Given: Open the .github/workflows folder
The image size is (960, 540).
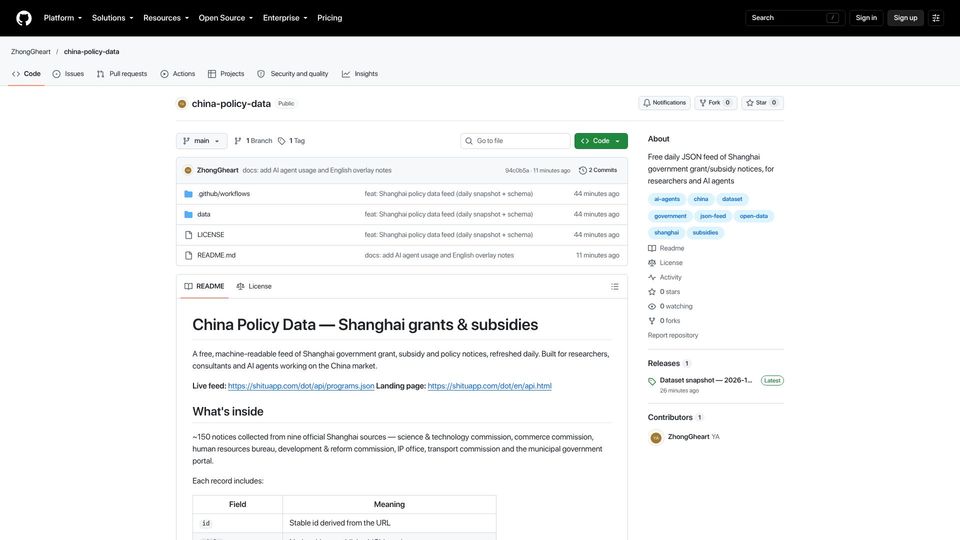Looking at the screenshot, I should click(x=223, y=193).
